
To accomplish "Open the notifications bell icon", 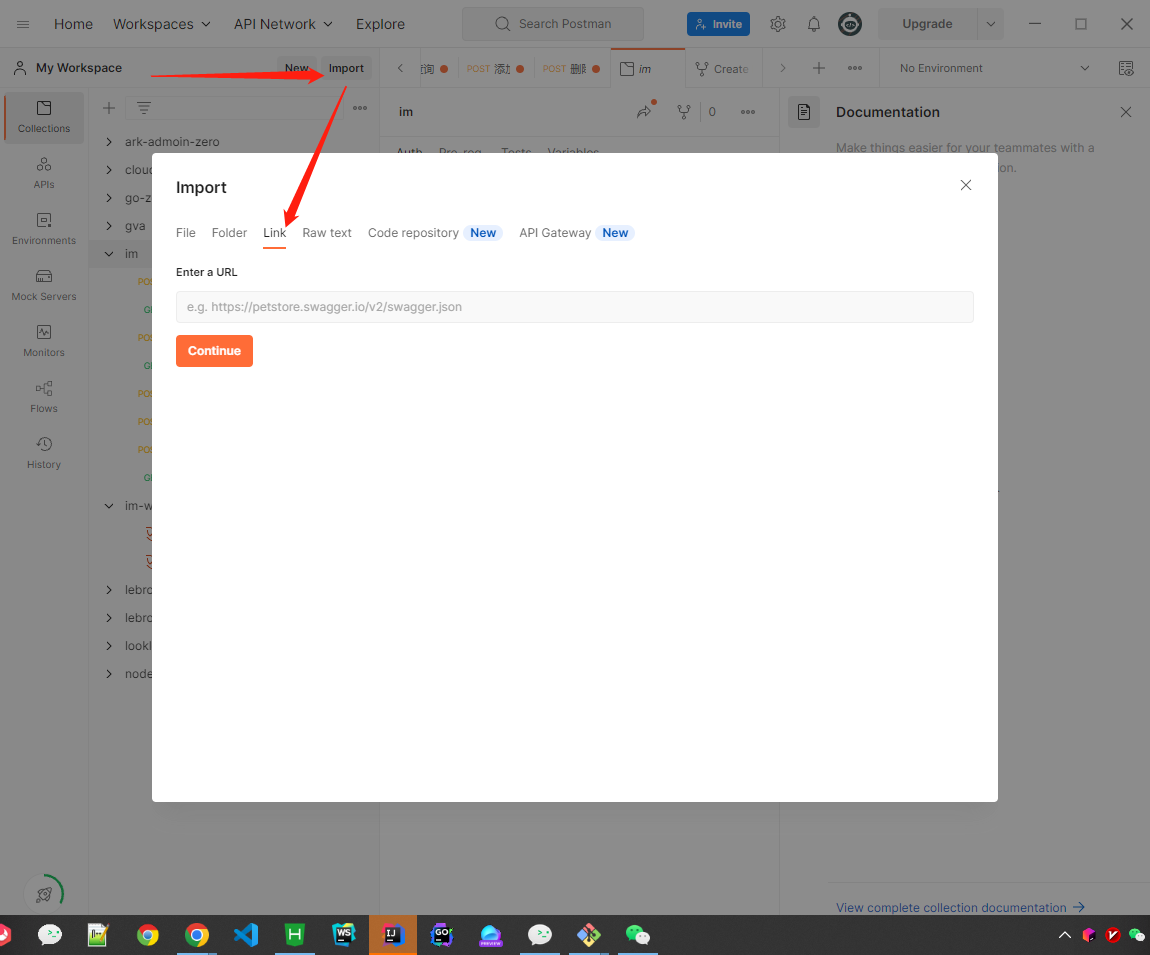I will click(x=813, y=24).
